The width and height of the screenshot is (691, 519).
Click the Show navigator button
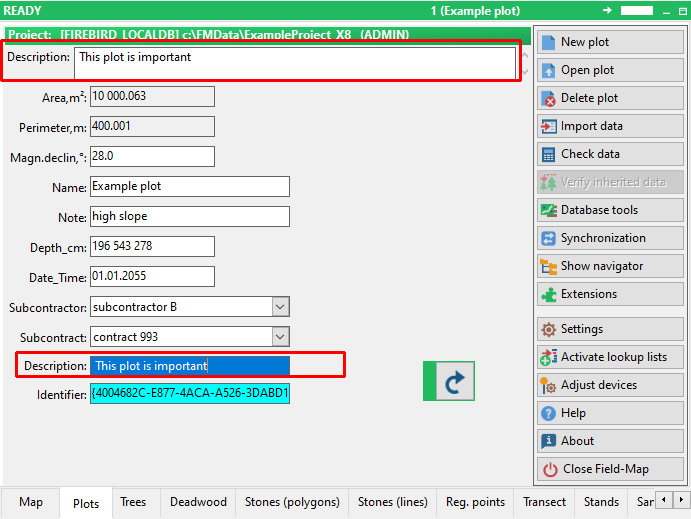pos(602,266)
